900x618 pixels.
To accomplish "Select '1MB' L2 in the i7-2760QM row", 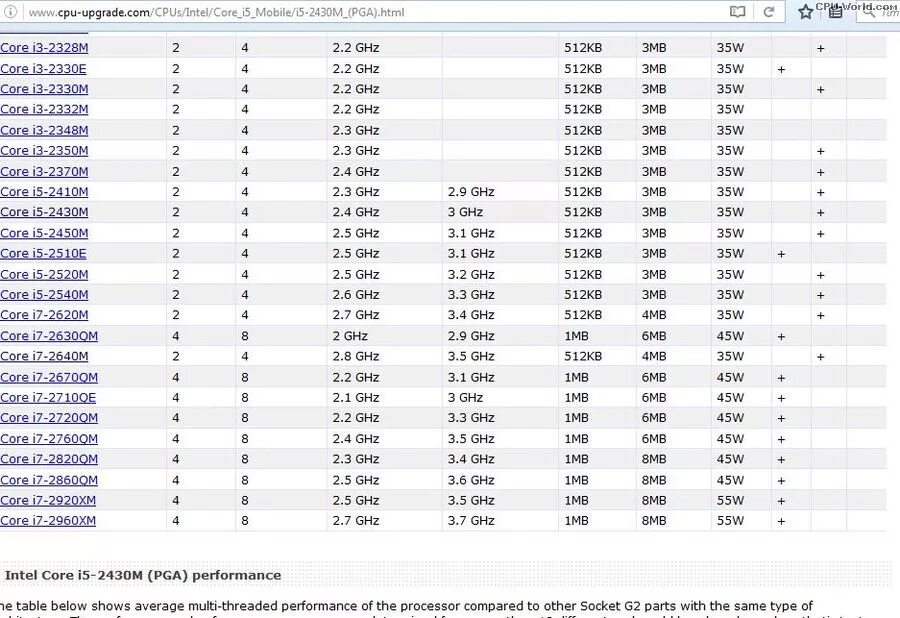I will point(576,438).
